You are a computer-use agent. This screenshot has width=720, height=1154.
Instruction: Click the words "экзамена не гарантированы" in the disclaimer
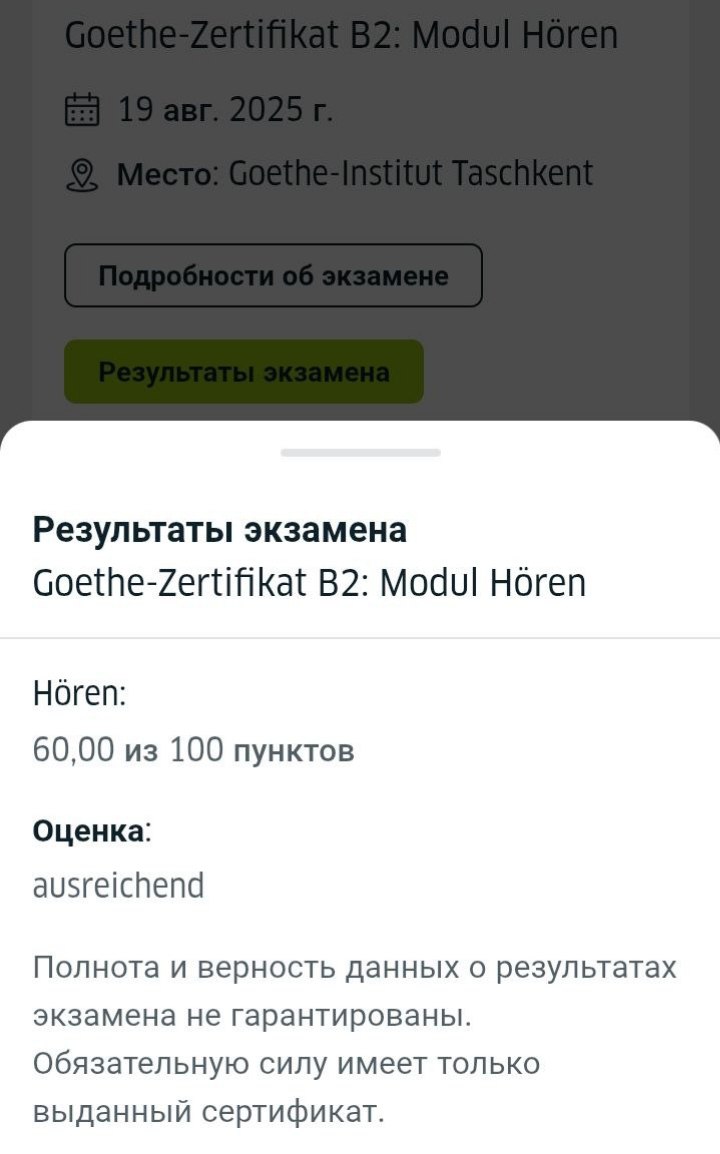point(251,1016)
